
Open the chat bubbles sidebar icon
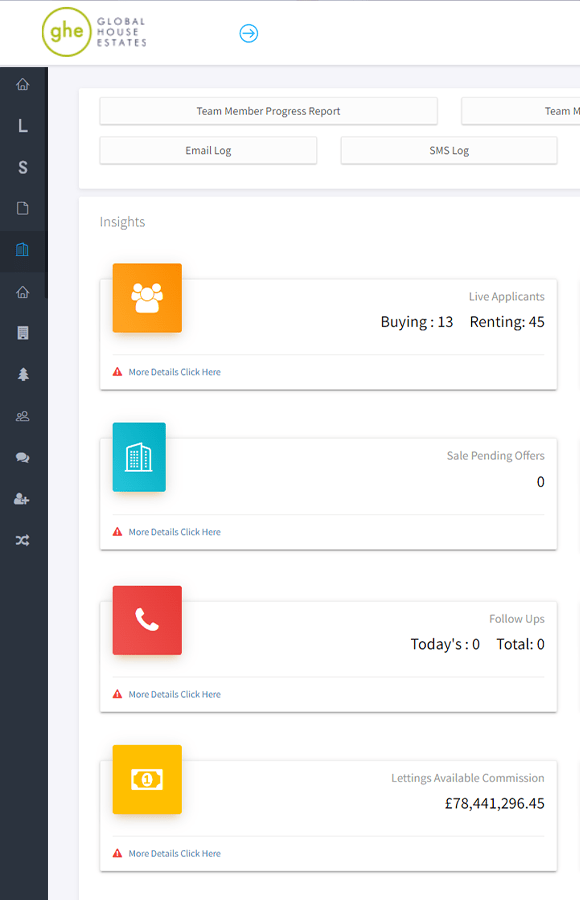click(x=22, y=457)
